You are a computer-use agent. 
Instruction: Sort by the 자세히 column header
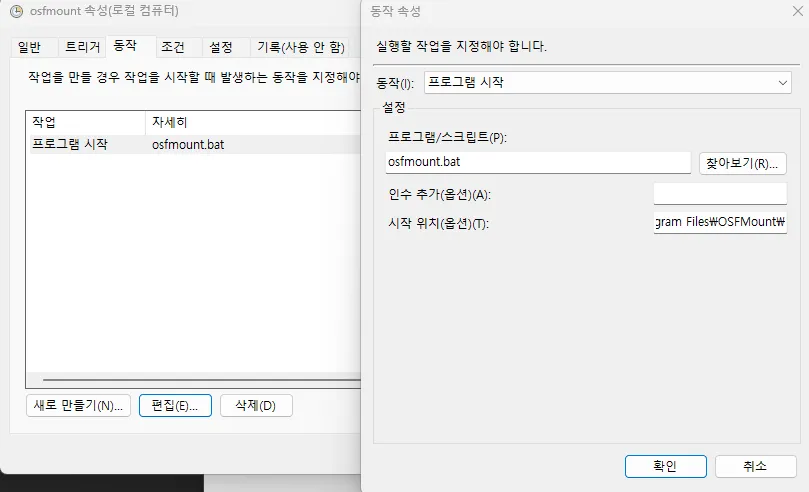pyautogui.click(x=250, y=122)
